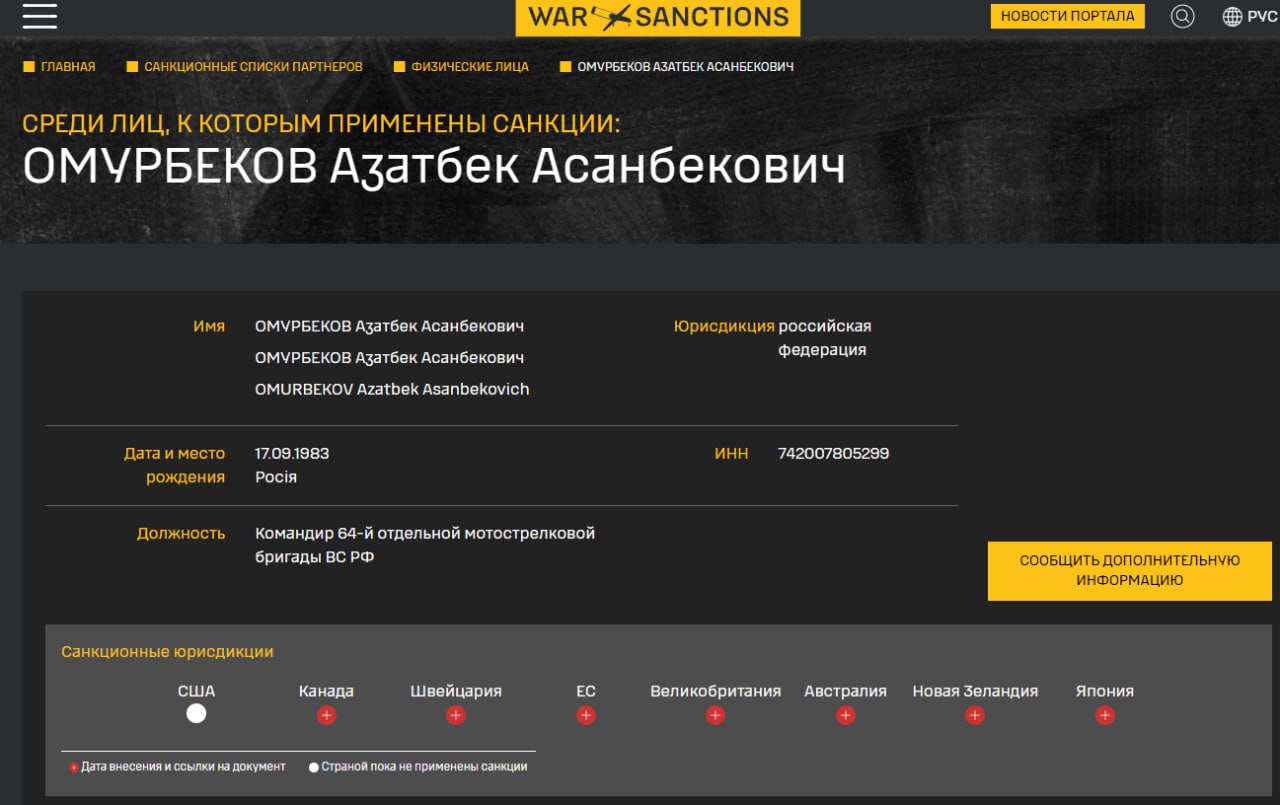Click the white circle under США
Viewport: 1280px width, 805px height.
196,713
